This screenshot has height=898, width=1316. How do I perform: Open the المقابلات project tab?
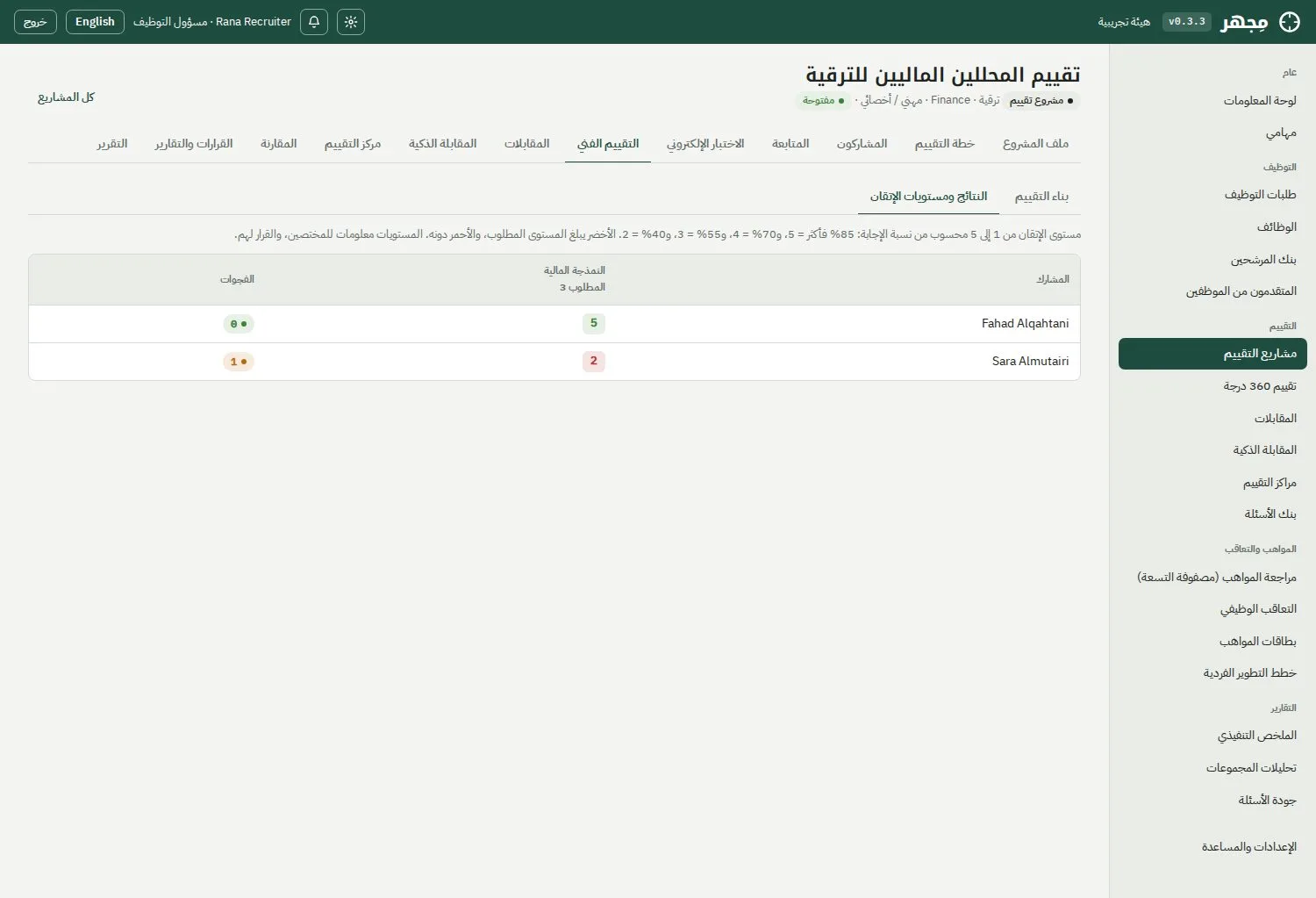point(526,144)
